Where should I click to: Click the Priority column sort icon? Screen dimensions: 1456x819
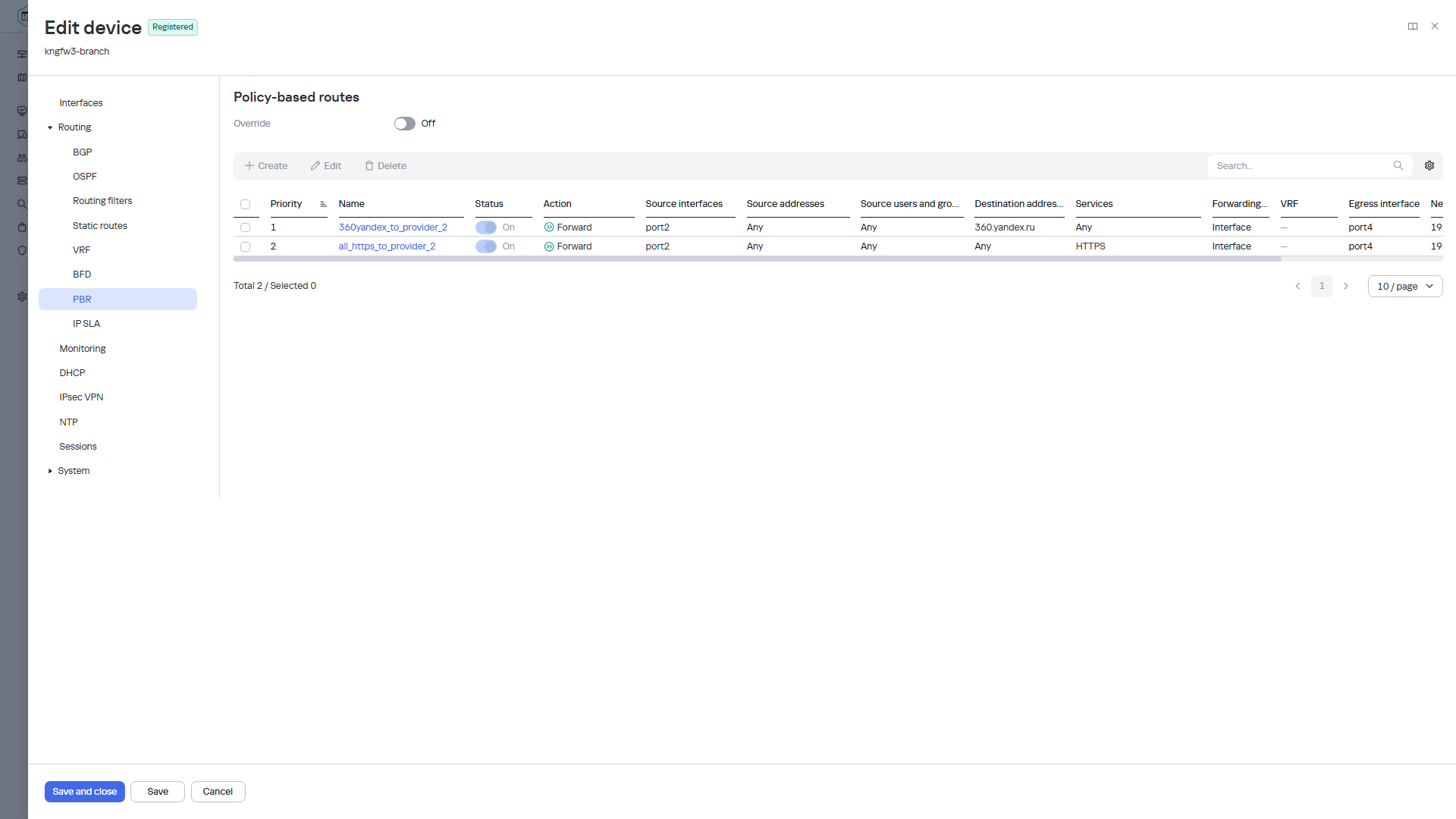tap(323, 204)
